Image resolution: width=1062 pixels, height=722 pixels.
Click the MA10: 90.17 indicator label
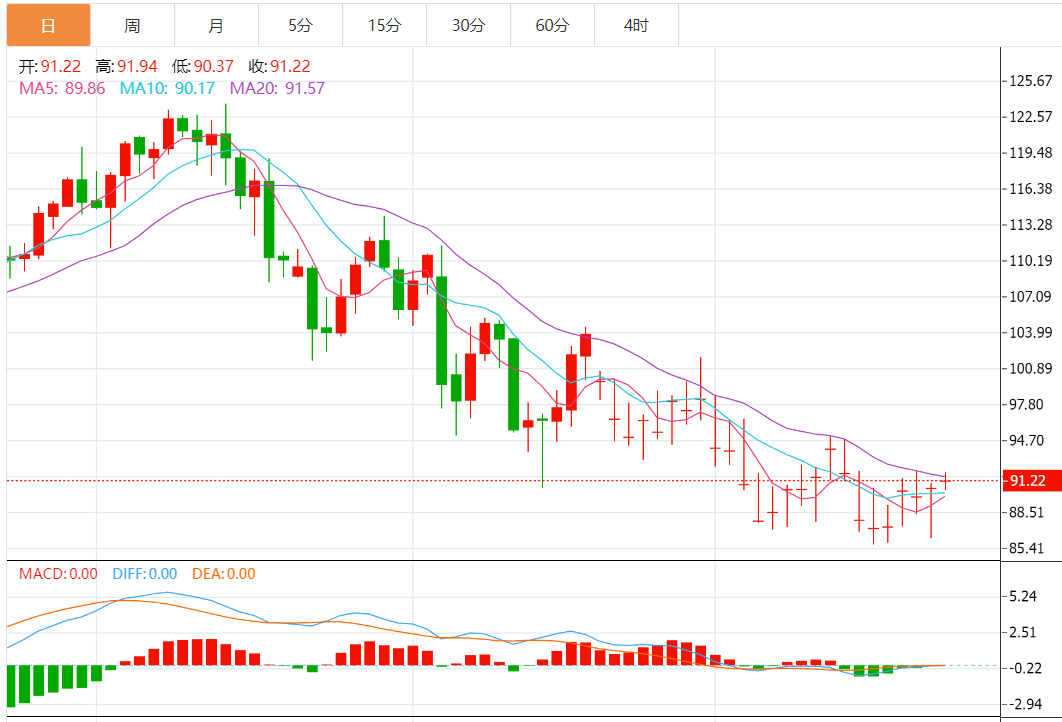tap(167, 88)
